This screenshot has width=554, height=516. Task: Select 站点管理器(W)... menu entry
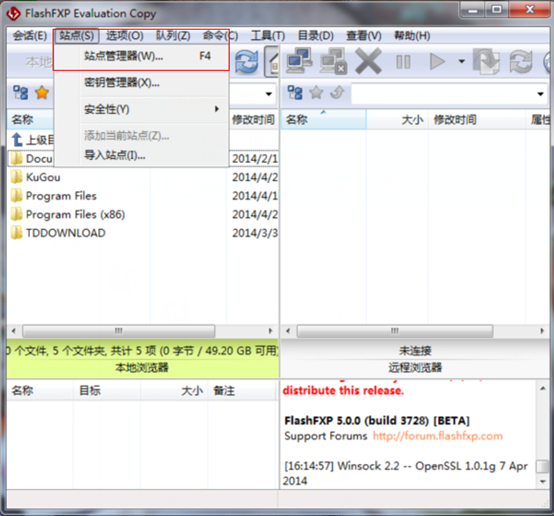pyautogui.click(x=141, y=56)
